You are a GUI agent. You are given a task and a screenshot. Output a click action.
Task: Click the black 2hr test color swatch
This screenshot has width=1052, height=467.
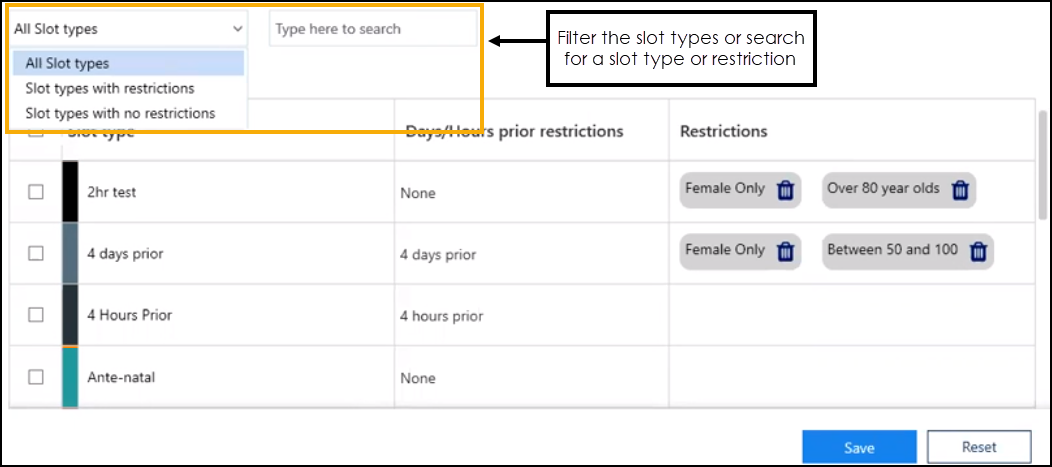point(70,192)
